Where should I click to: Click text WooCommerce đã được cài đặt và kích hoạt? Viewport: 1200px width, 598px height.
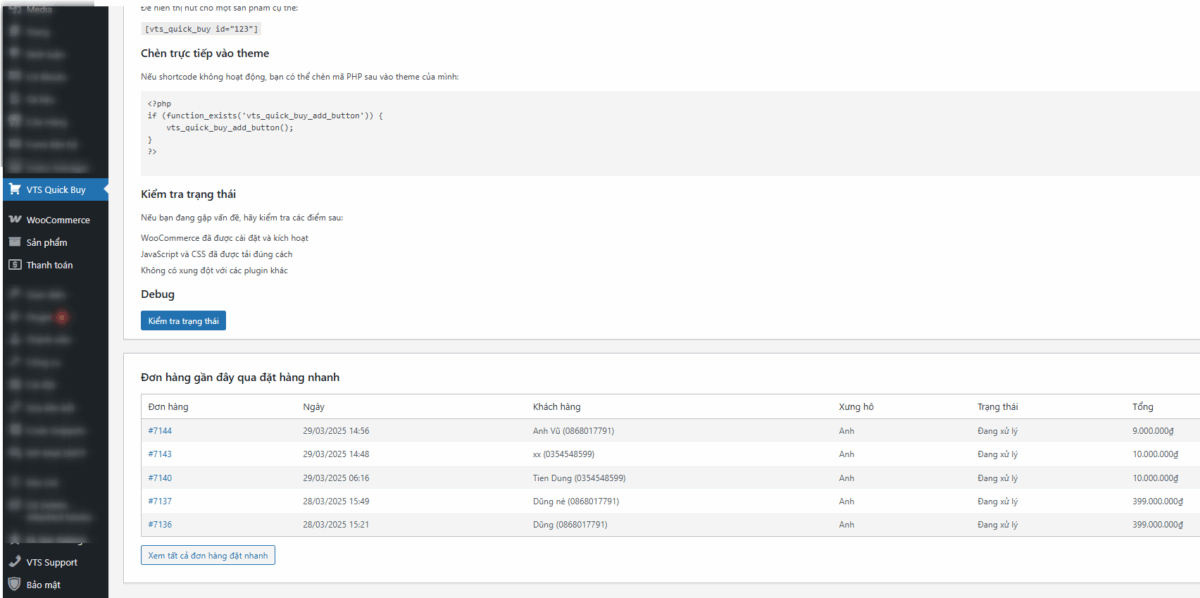(x=224, y=238)
